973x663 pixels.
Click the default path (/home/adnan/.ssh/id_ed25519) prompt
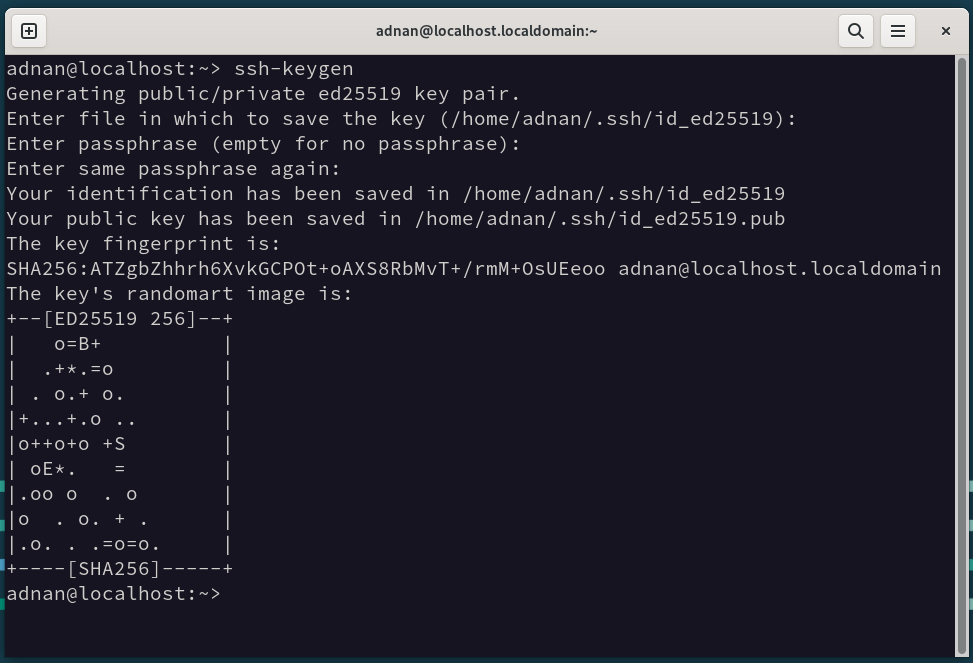[617, 119]
